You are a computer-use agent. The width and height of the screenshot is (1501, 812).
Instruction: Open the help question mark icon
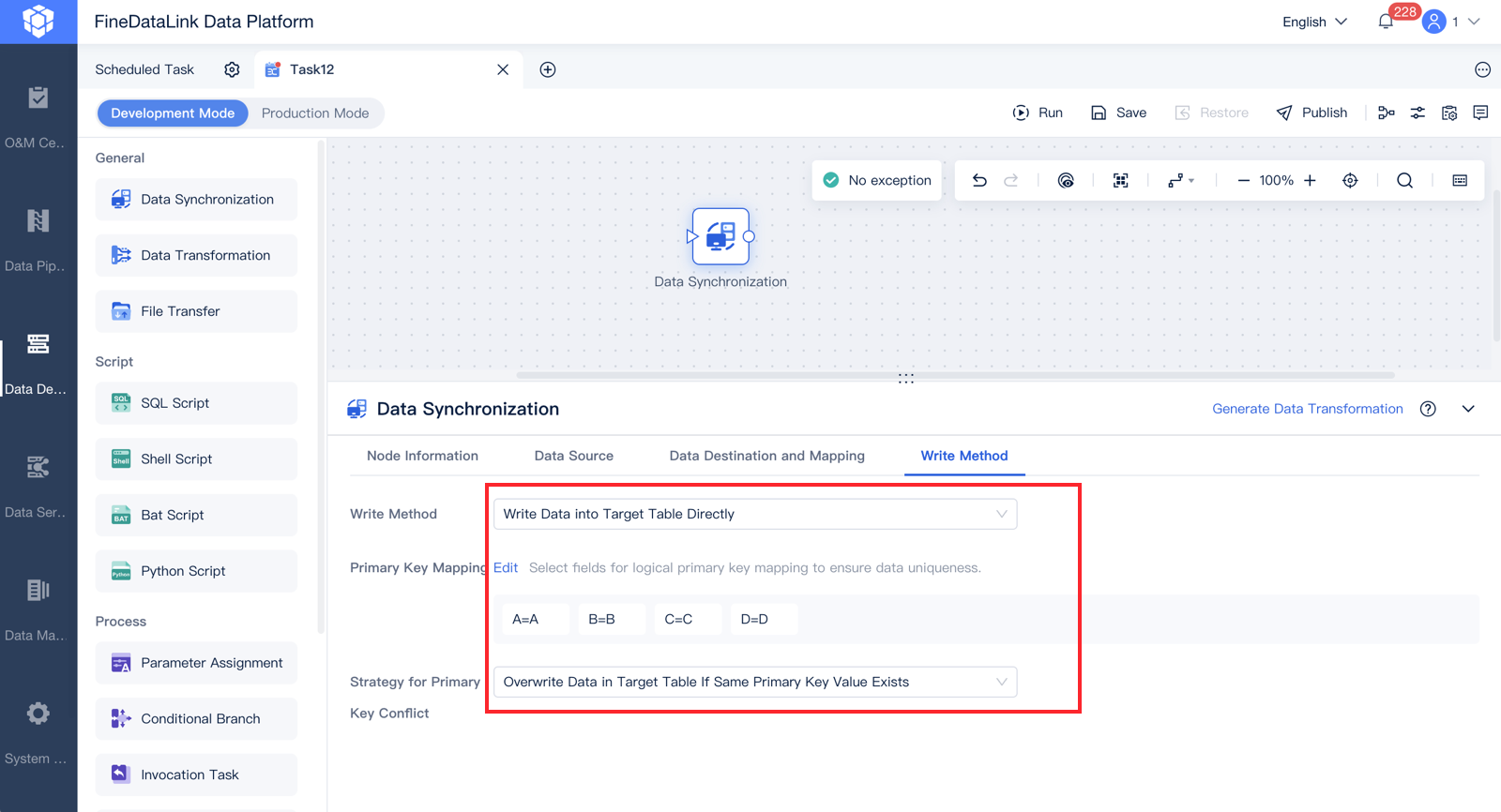tap(1428, 409)
